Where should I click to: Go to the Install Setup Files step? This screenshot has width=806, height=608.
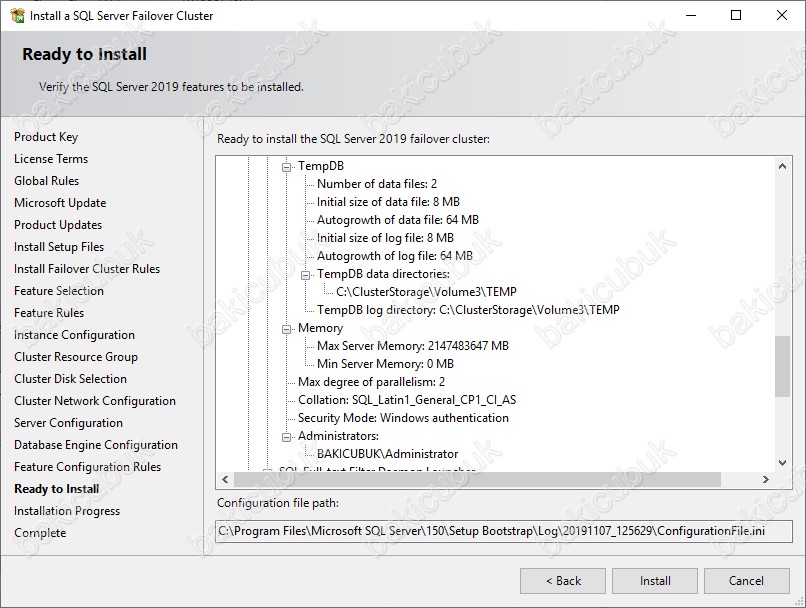(x=59, y=247)
